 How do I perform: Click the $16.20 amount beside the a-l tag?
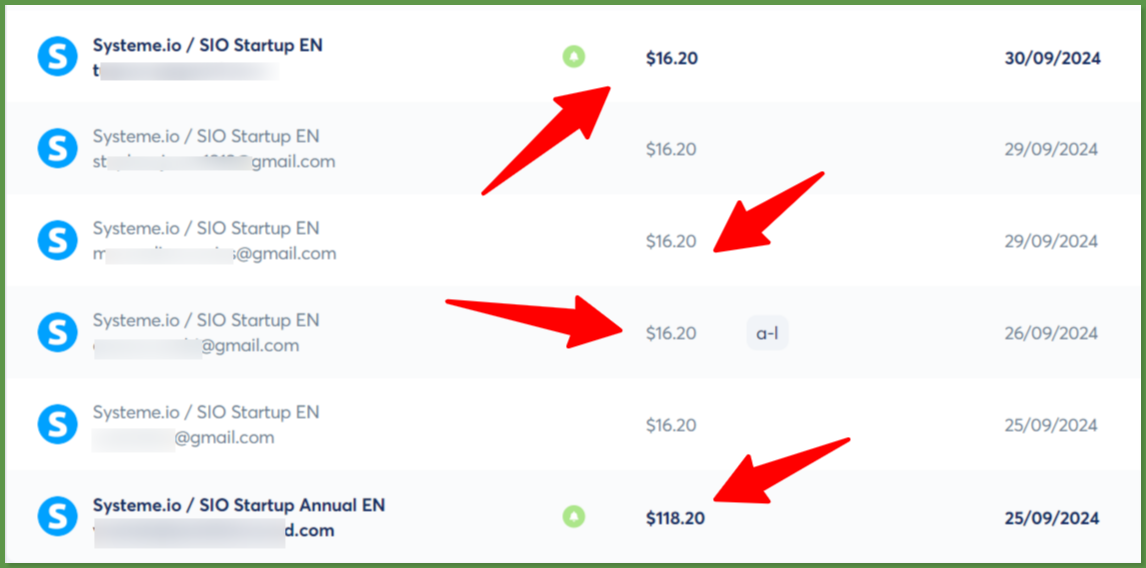[671, 333]
